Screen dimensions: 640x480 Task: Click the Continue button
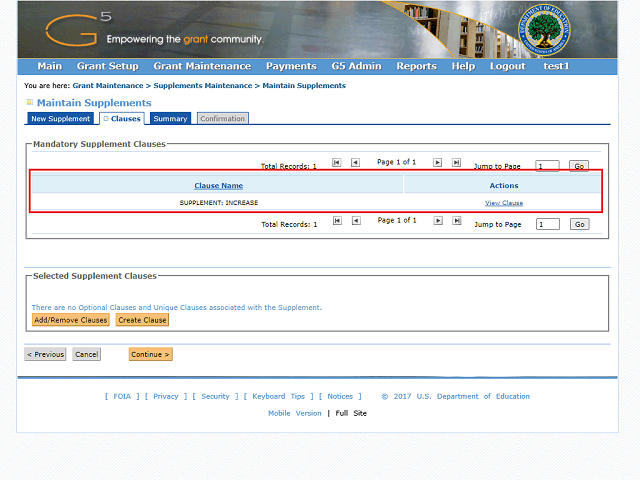pyautogui.click(x=150, y=354)
